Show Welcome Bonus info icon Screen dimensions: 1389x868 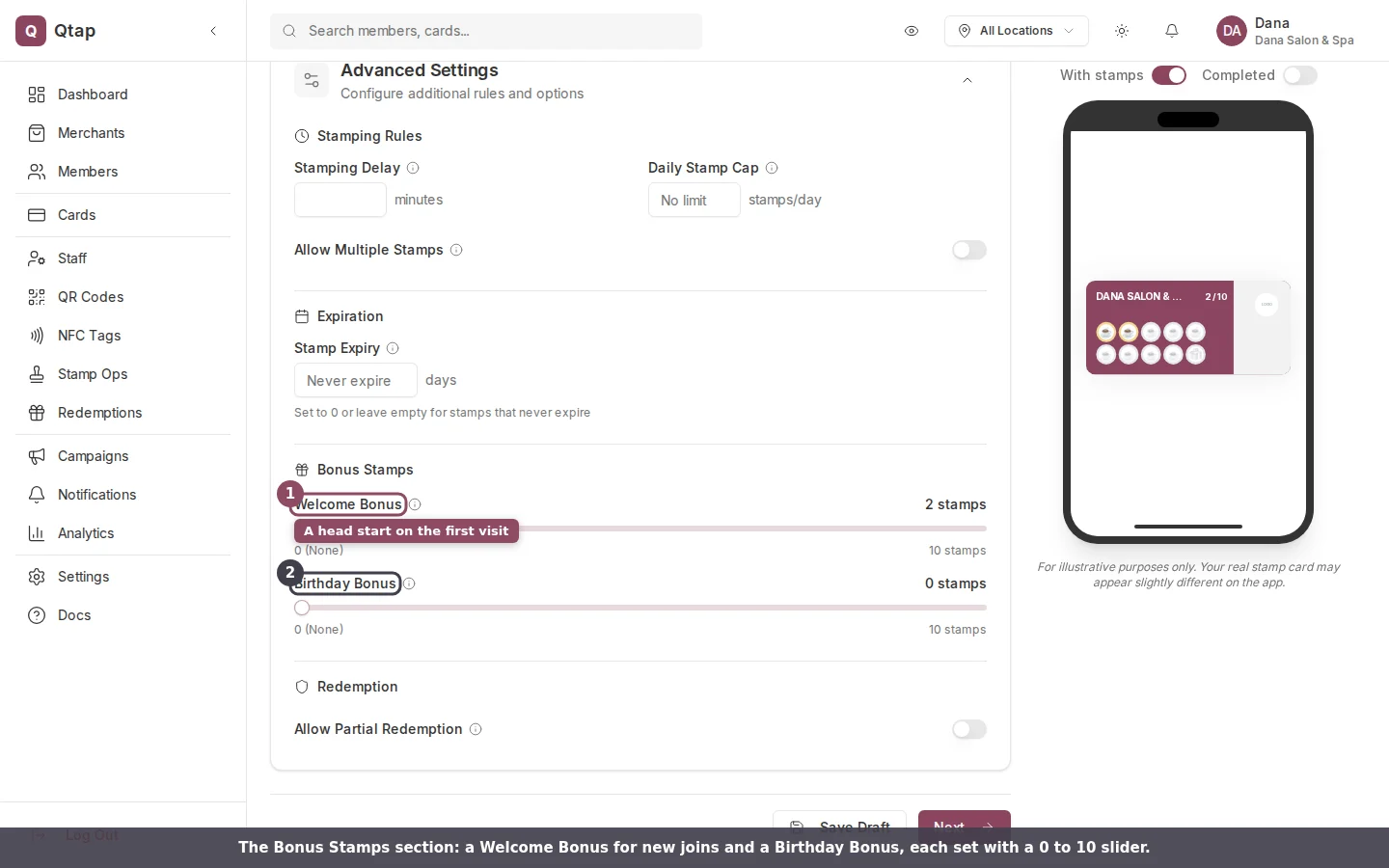point(415,504)
